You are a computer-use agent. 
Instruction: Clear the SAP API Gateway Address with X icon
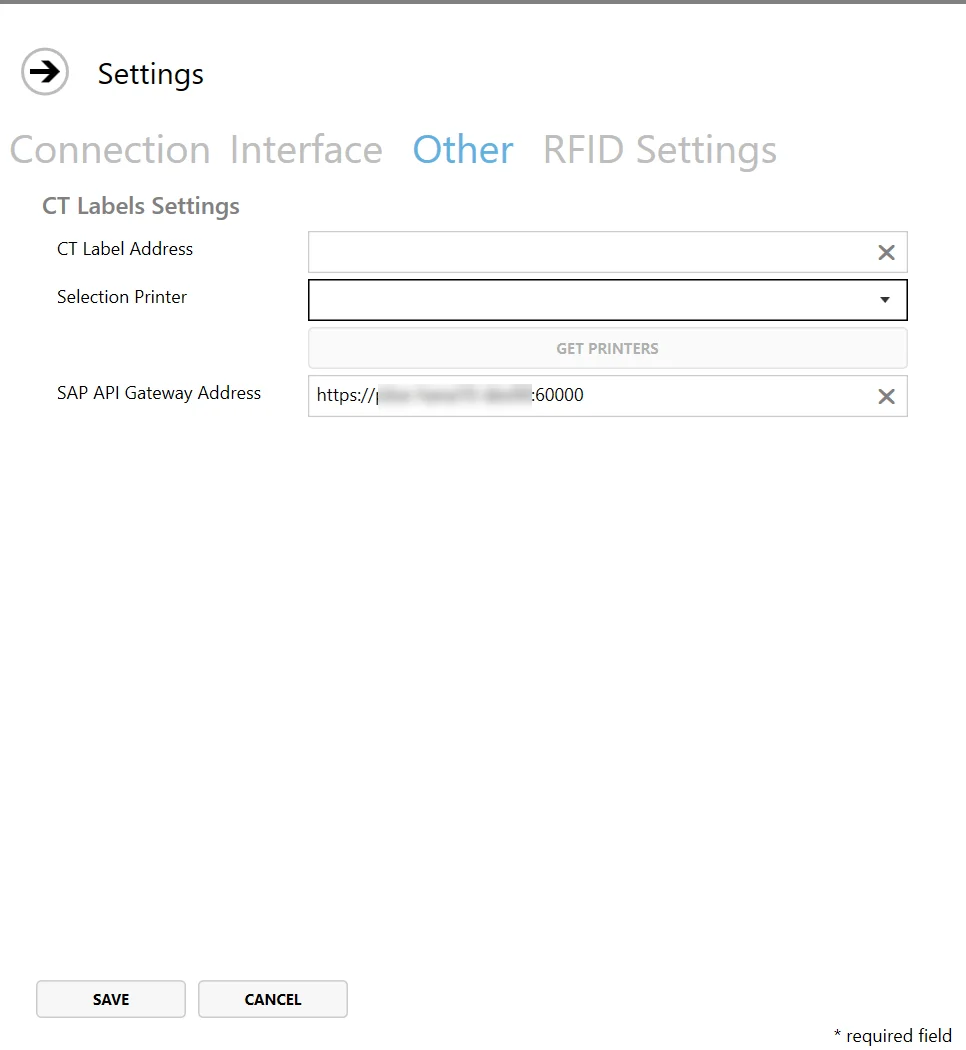886,396
